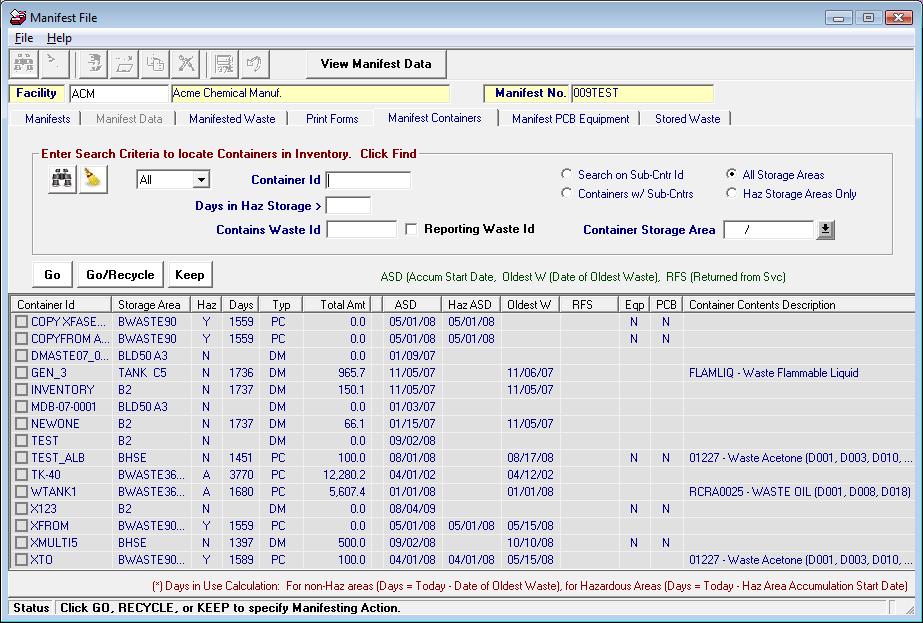Sort by the Total Amt column header

click(337, 304)
